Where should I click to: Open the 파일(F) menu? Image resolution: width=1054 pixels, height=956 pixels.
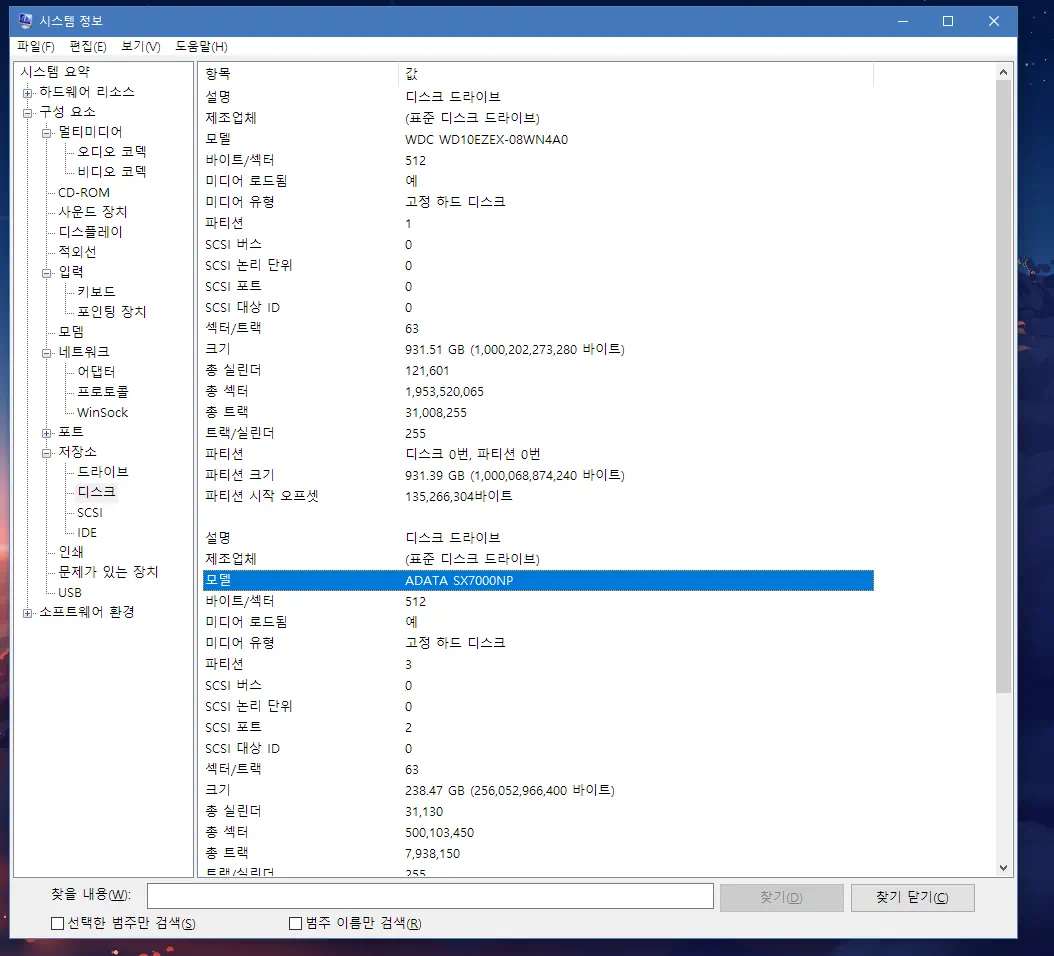click(x=36, y=46)
